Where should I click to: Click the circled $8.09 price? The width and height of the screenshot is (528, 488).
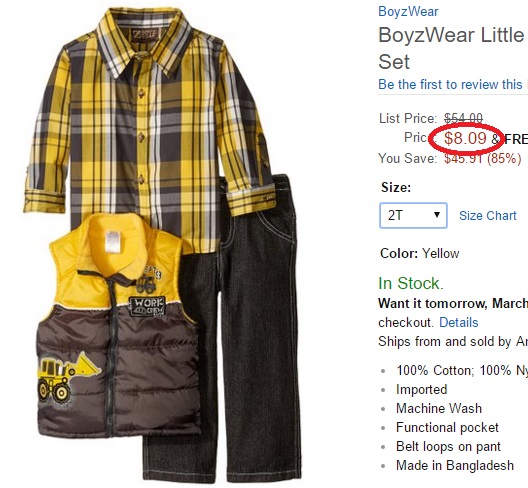[465, 138]
